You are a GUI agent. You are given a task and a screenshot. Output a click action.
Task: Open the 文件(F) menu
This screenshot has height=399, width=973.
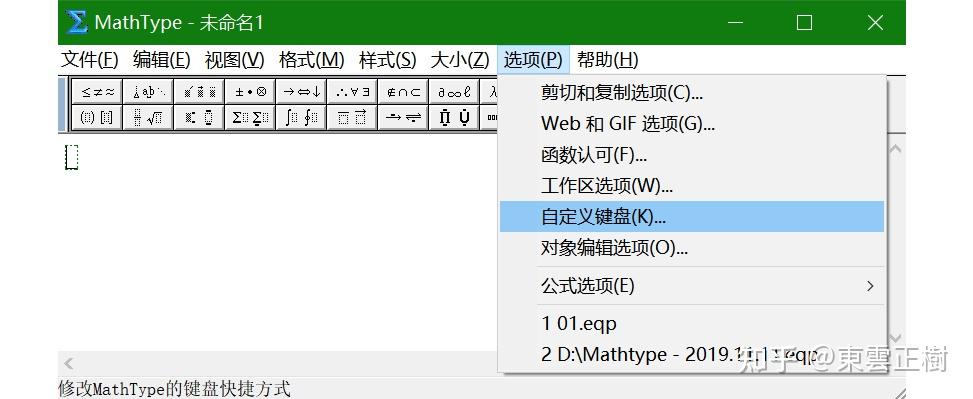pyautogui.click(x=89, y=60)
